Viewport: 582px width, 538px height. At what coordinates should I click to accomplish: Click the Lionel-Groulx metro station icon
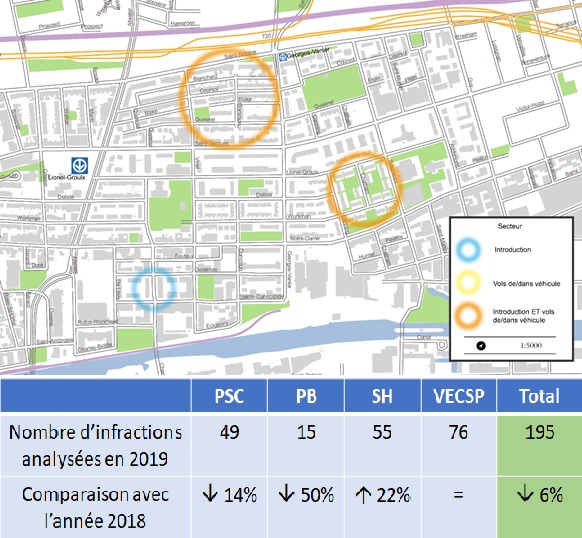point(80,166)
